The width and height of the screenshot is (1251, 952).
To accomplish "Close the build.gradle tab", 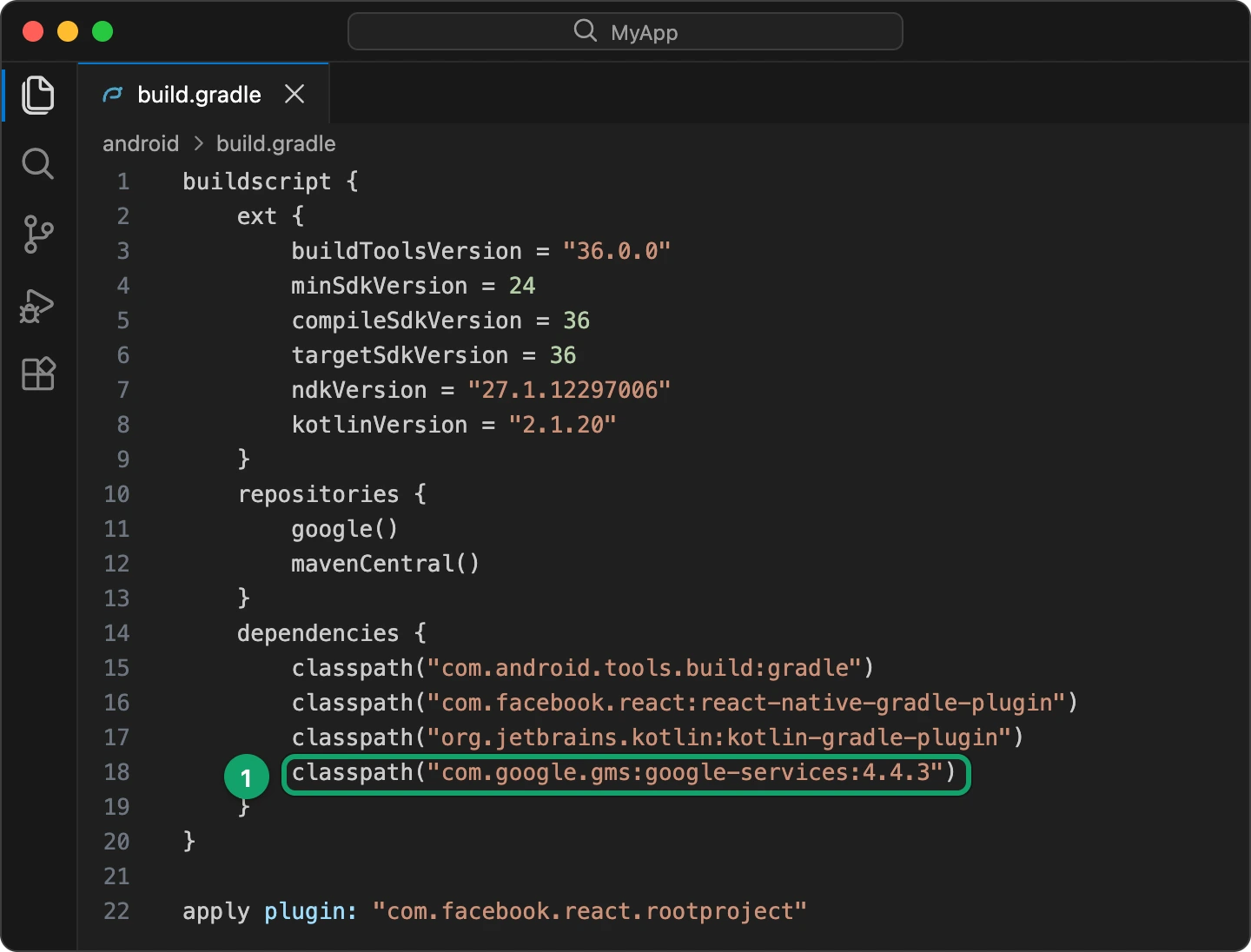I will click(295, 94).
